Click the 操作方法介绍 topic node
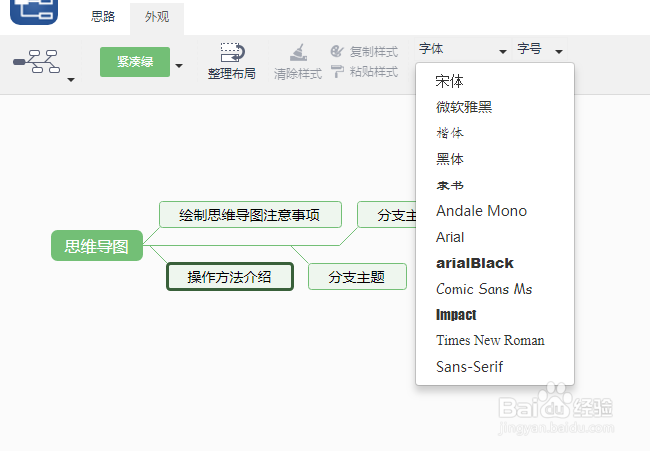 [x=230, y=277]
